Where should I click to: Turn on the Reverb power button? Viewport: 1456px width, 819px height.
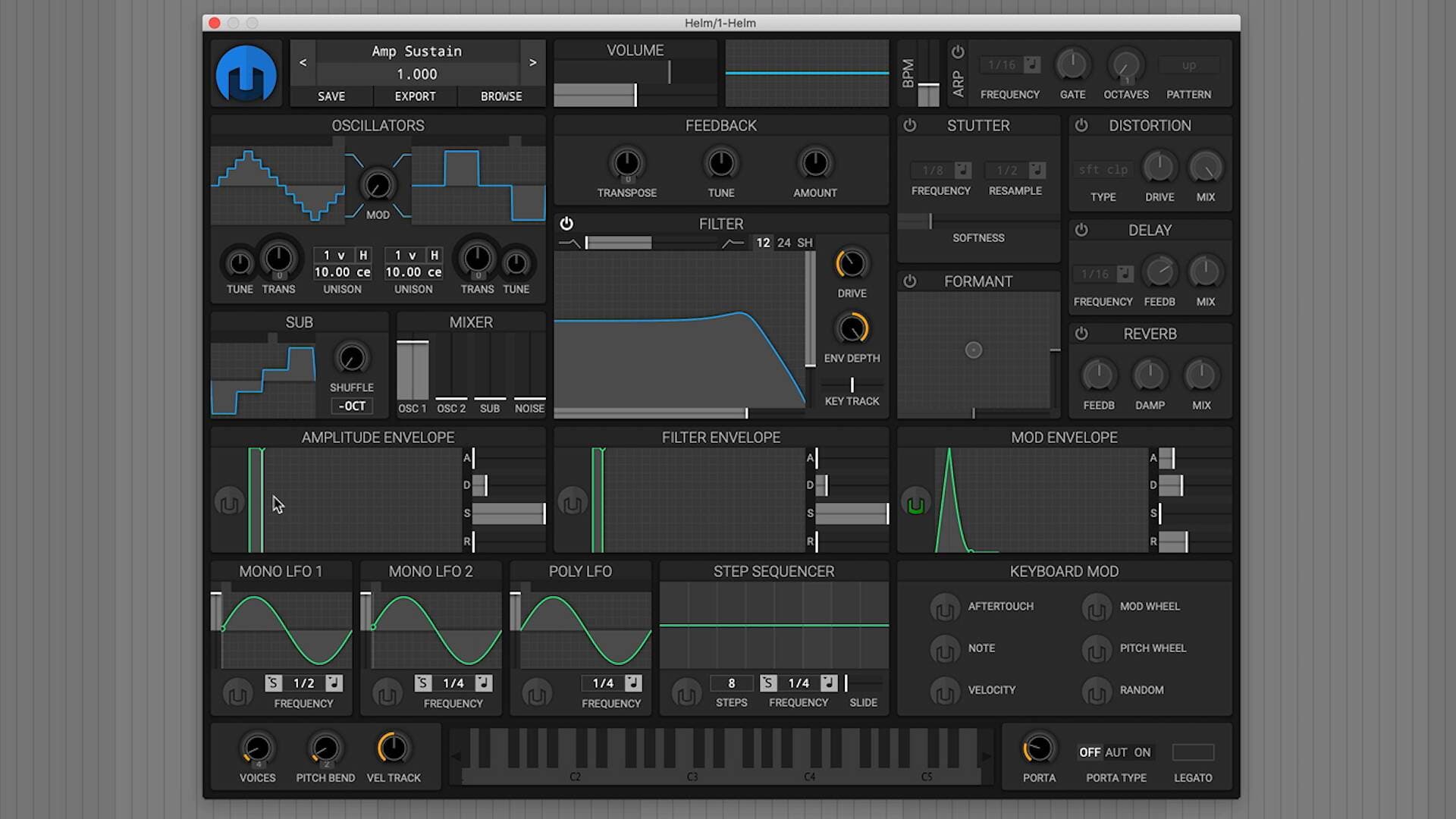coord(1081,334)
